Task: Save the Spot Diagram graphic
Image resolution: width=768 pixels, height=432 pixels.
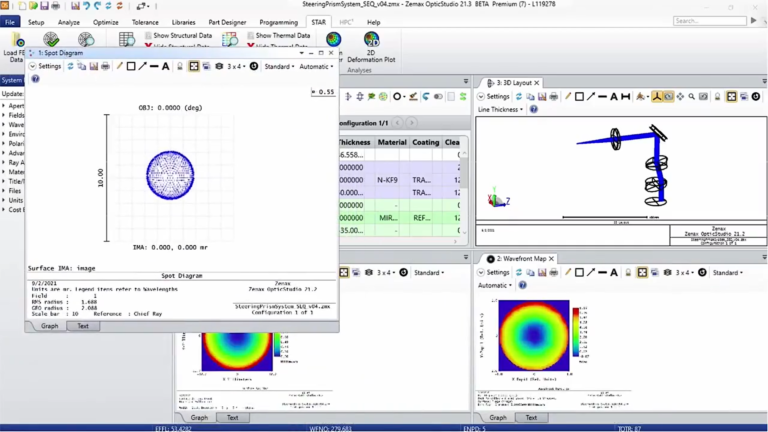Action: coord(94,66)
